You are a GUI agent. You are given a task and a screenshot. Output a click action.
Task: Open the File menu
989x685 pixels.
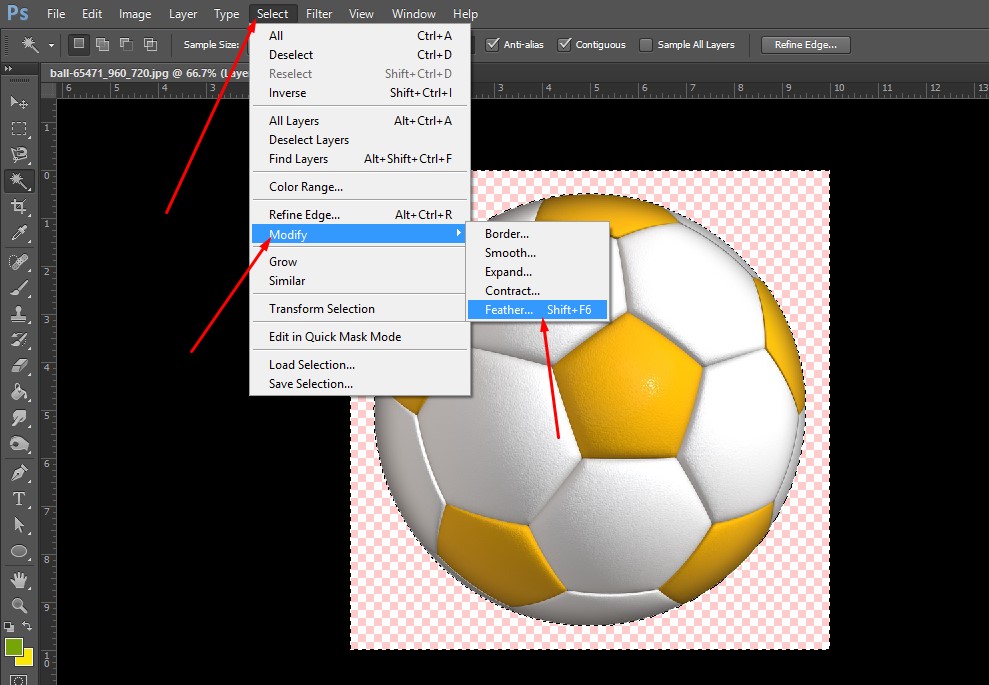pos(56,13)
